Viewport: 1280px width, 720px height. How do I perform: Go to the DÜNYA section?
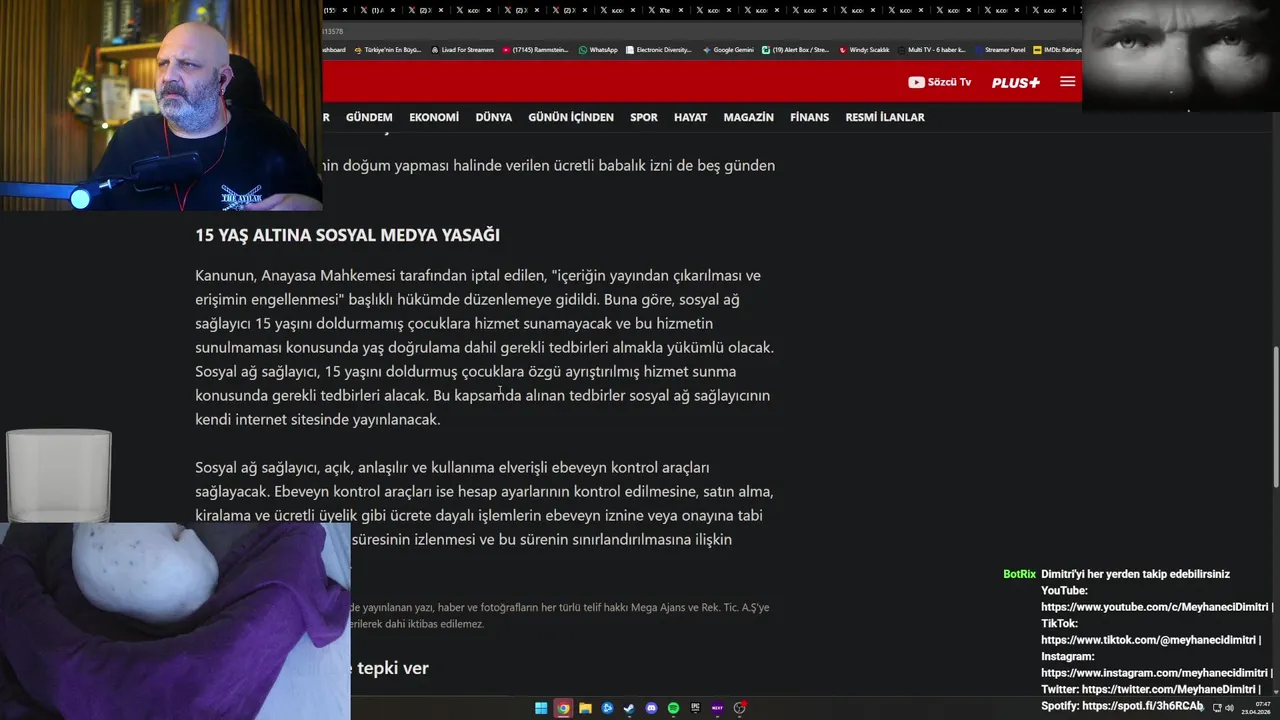(x=494, y=117)
